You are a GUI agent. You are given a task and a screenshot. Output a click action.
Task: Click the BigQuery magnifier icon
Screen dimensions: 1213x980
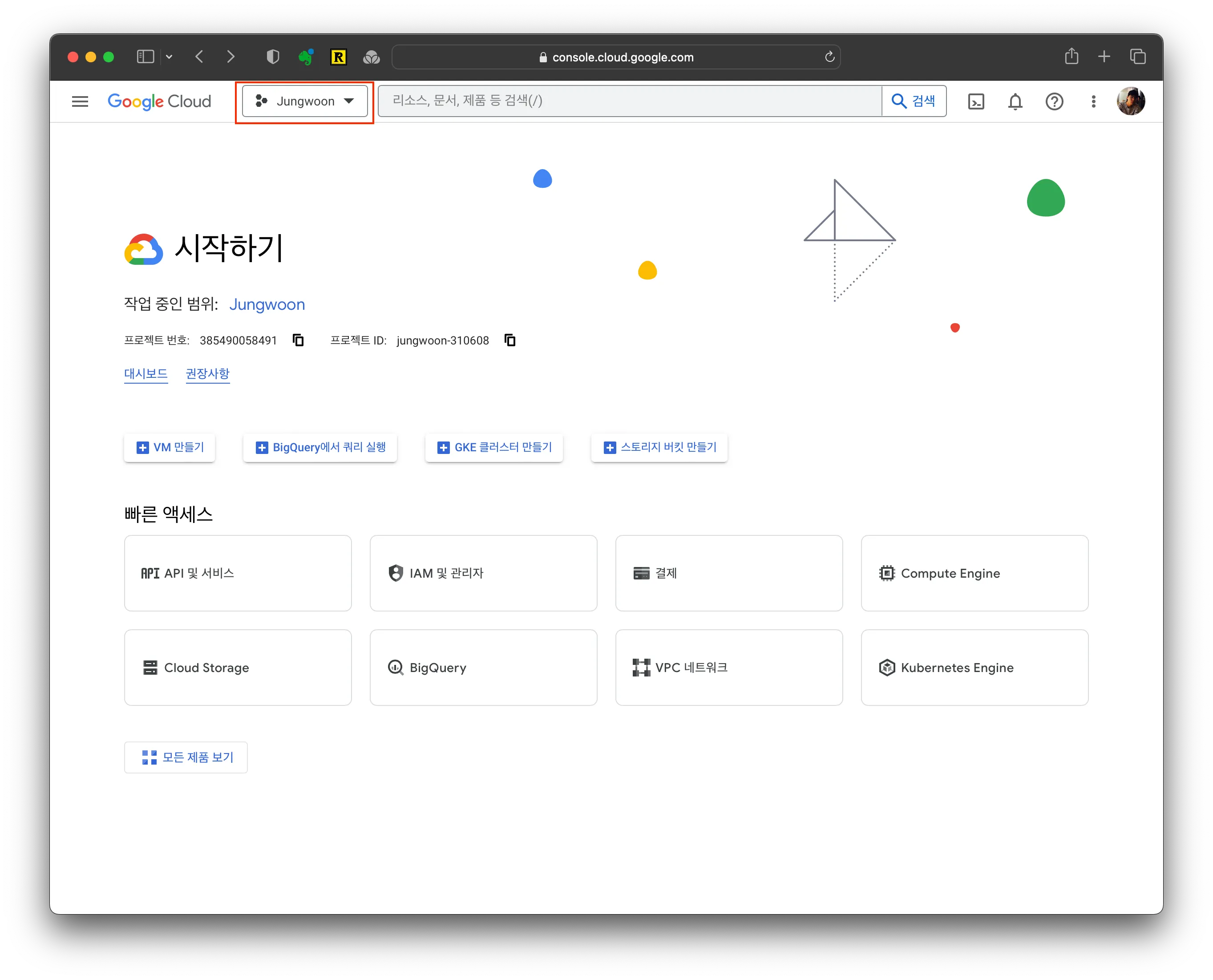[396, 668]
